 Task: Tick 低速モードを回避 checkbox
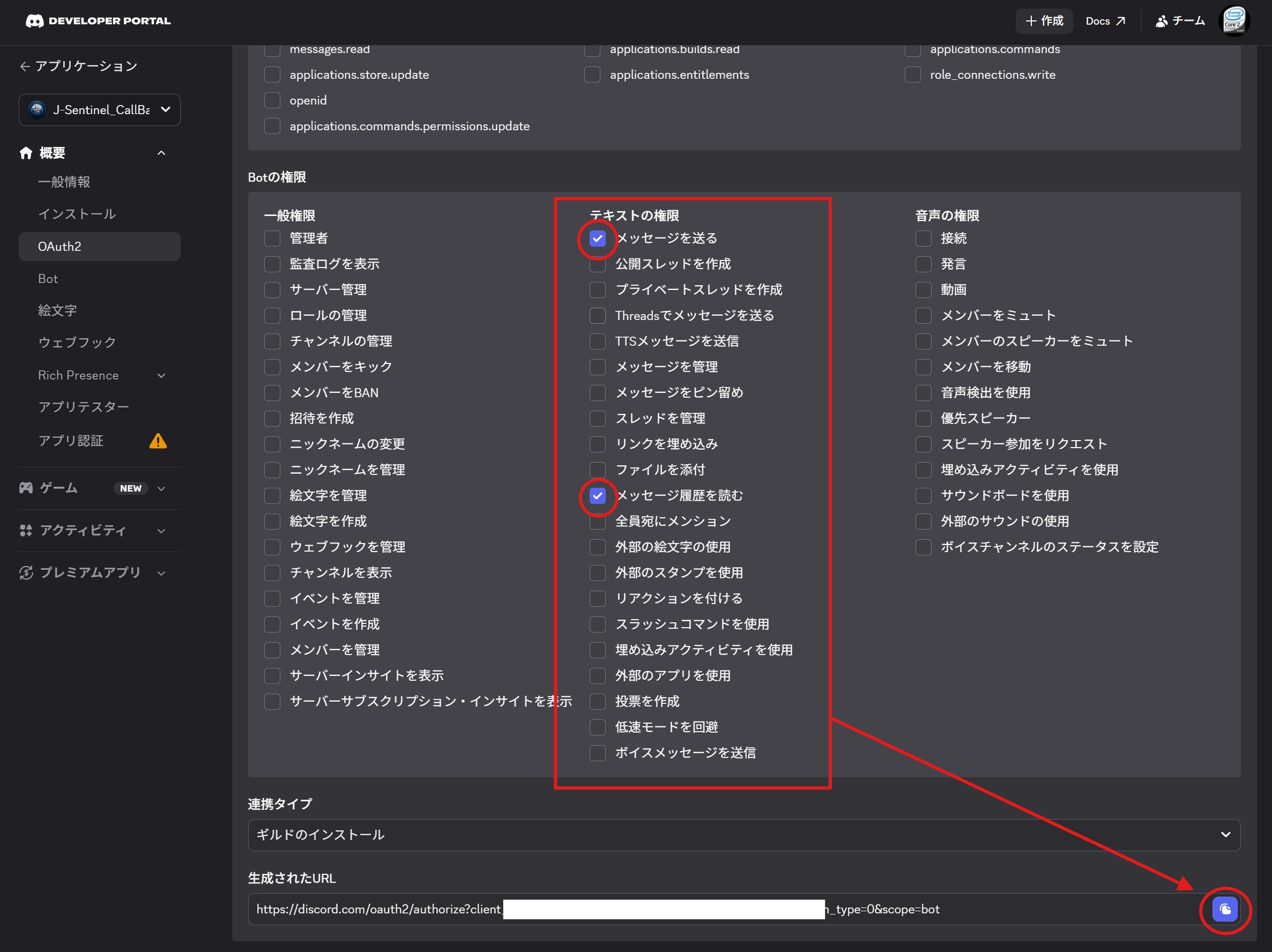598,727
